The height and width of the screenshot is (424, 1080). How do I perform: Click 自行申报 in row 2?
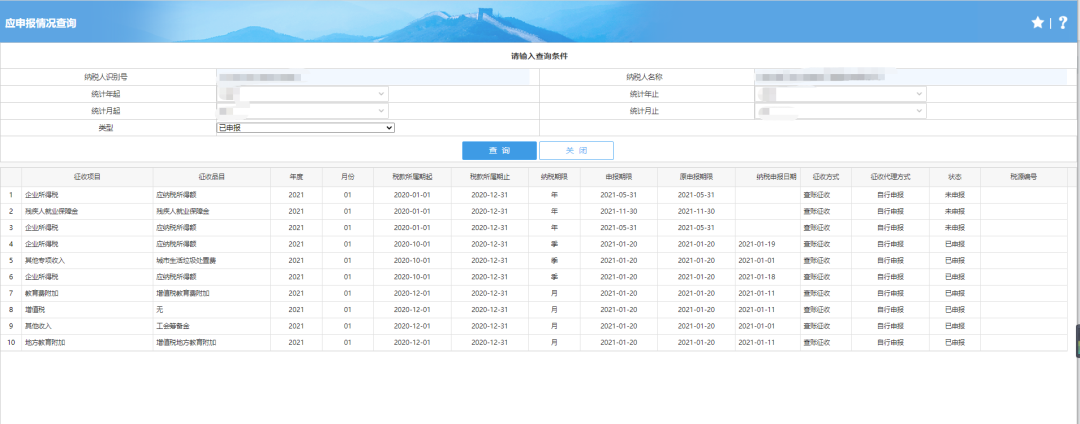click(x=890, y=211)
